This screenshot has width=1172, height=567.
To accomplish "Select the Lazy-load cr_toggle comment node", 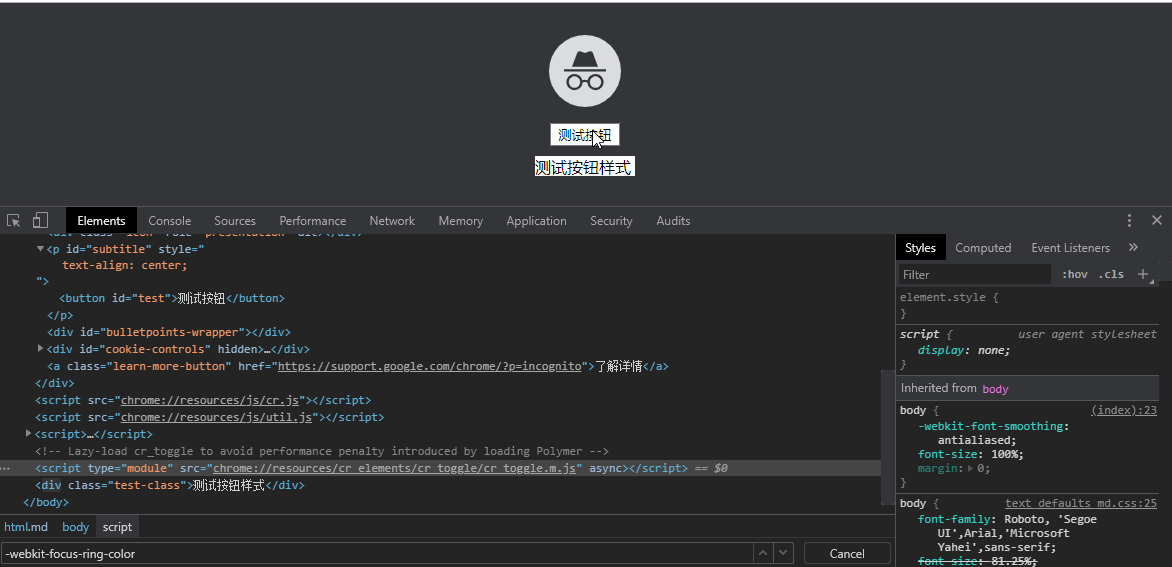I will tap(322, 451).
